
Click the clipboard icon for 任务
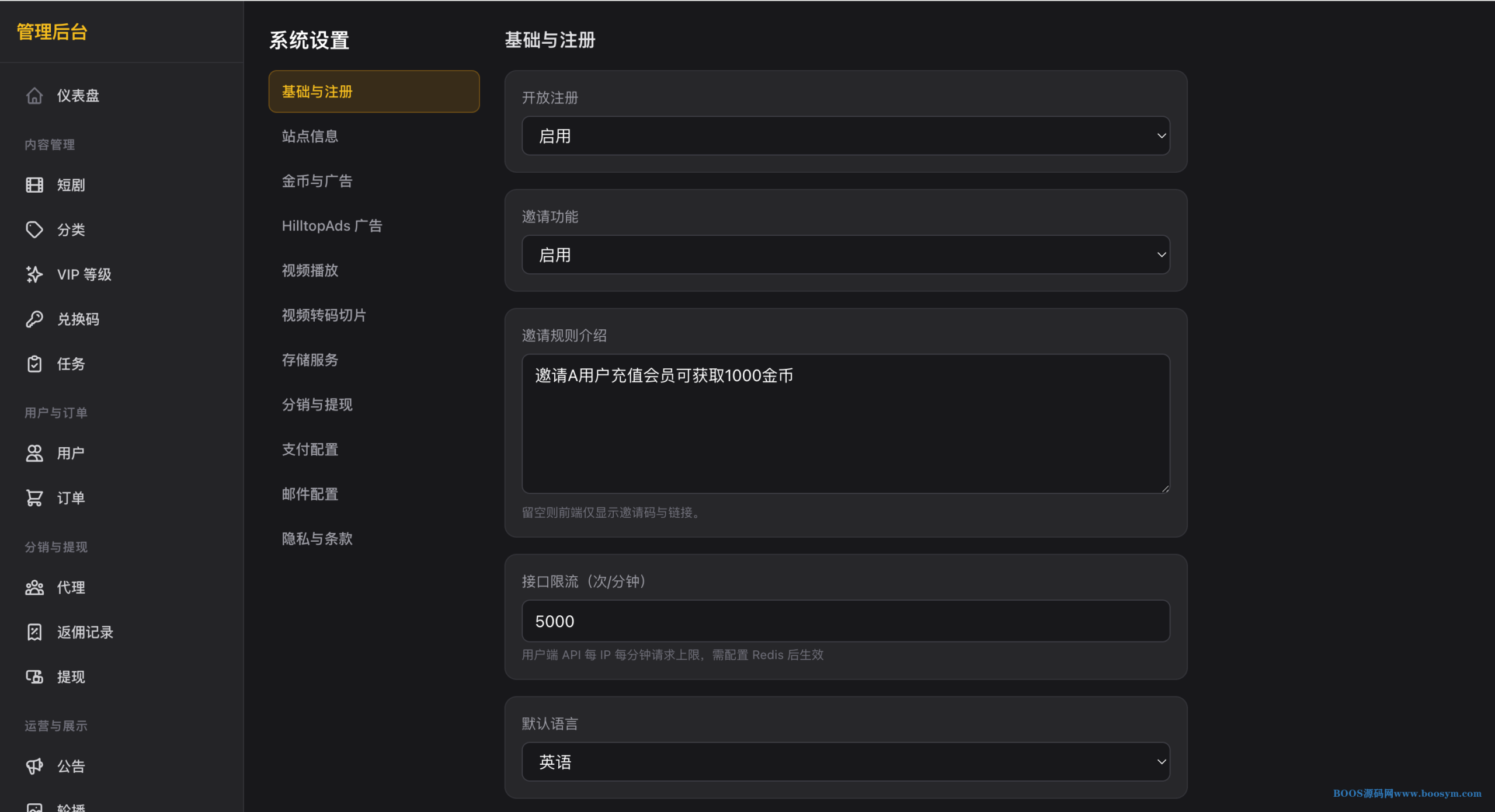click(34, 364)
